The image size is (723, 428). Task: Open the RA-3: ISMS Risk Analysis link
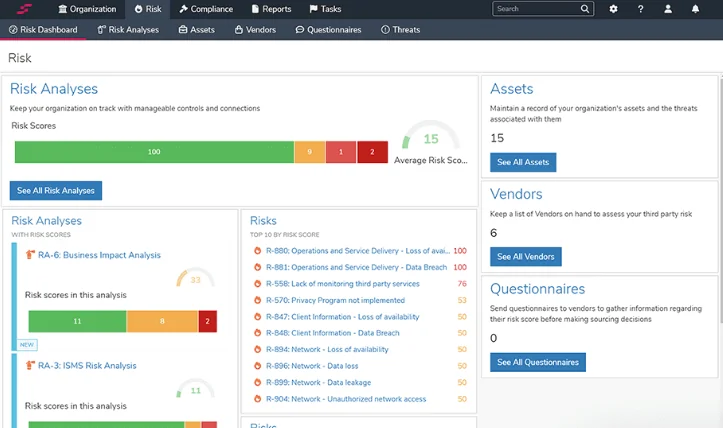(87, 366)
